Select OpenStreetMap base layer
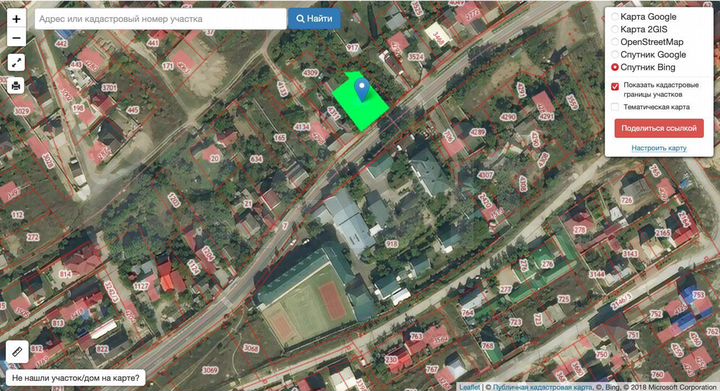This screenshot has width=720, height=391. click(615, 42)
